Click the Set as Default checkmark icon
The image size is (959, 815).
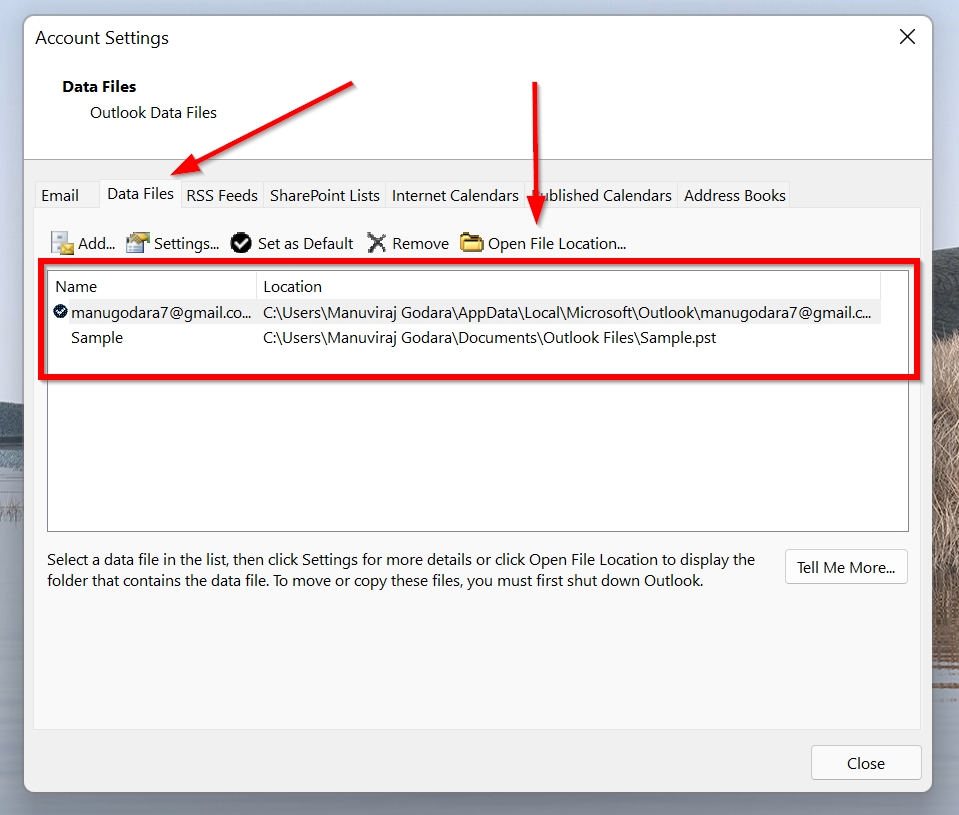(x=240, y=242)
